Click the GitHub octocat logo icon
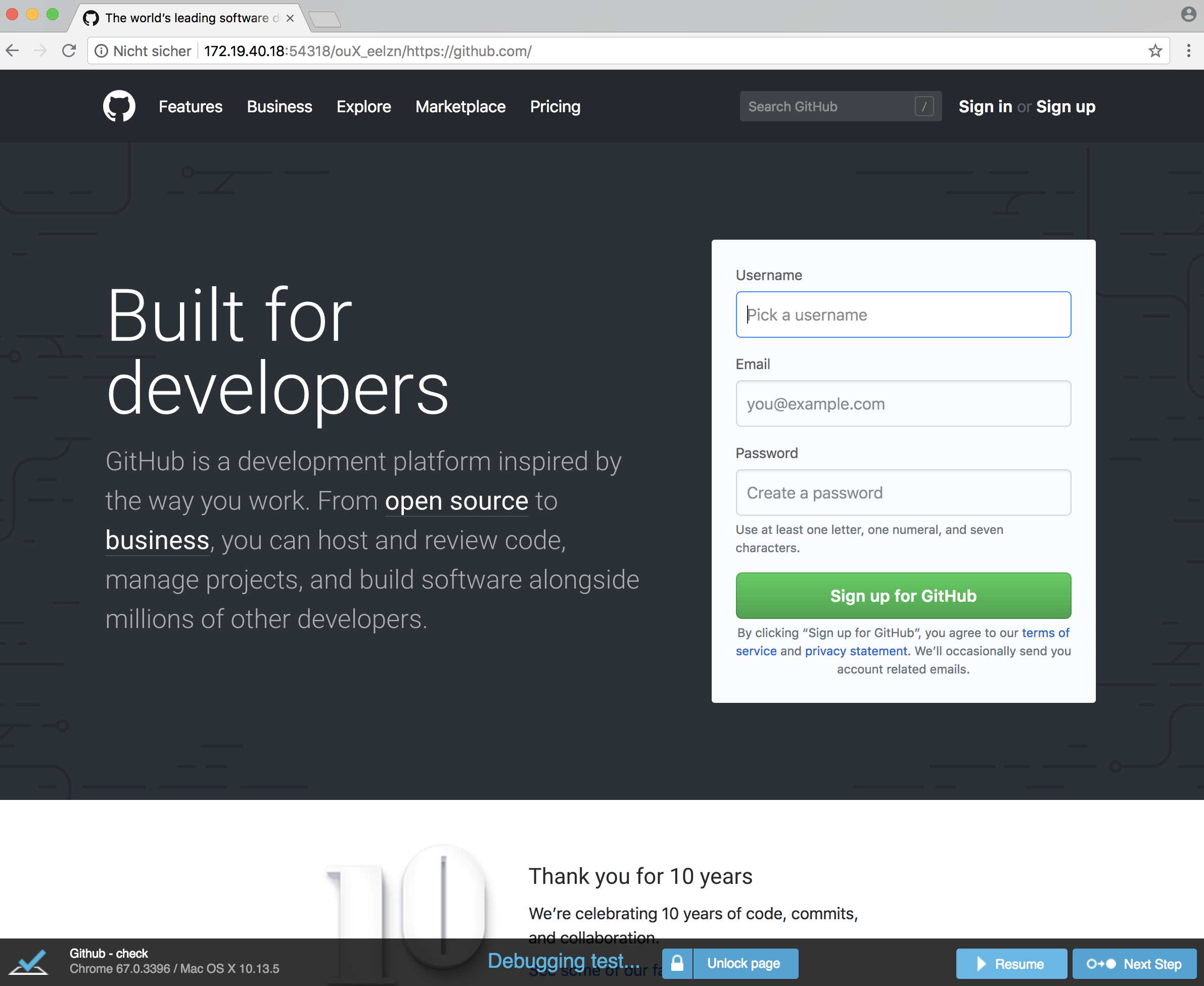Viewport: 1204px width, 986px height. click(x=120, y=107)
